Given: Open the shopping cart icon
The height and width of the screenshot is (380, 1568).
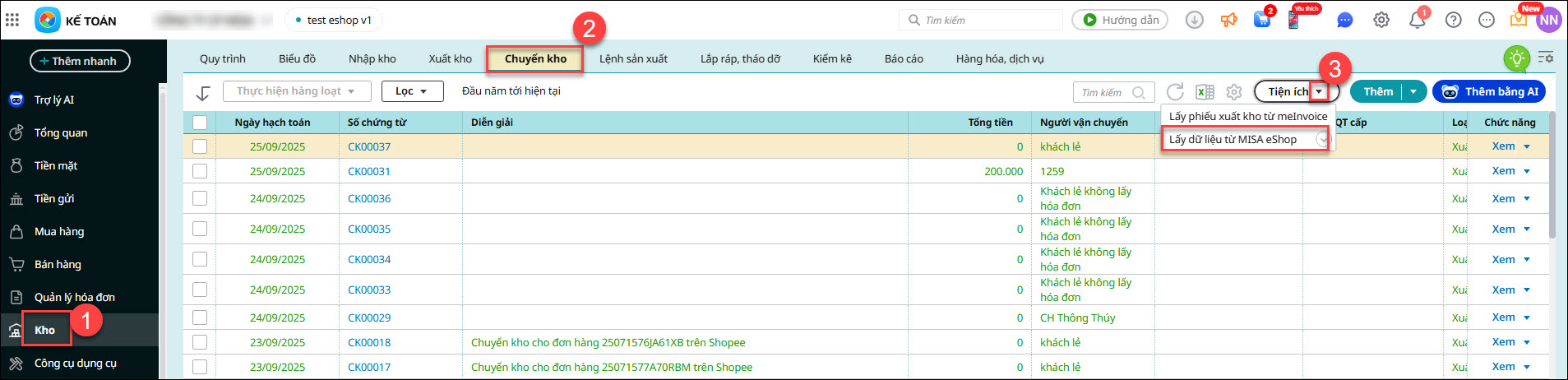Looking at the screenshot, I should pyautogui.click(x=1261, y=20).
